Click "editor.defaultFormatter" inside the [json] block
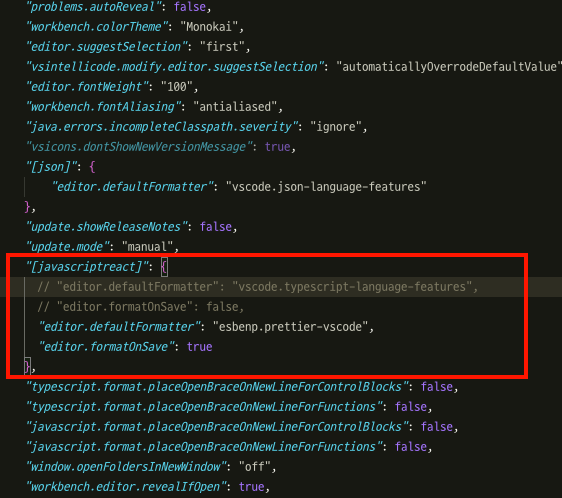 tap(132, 187)
